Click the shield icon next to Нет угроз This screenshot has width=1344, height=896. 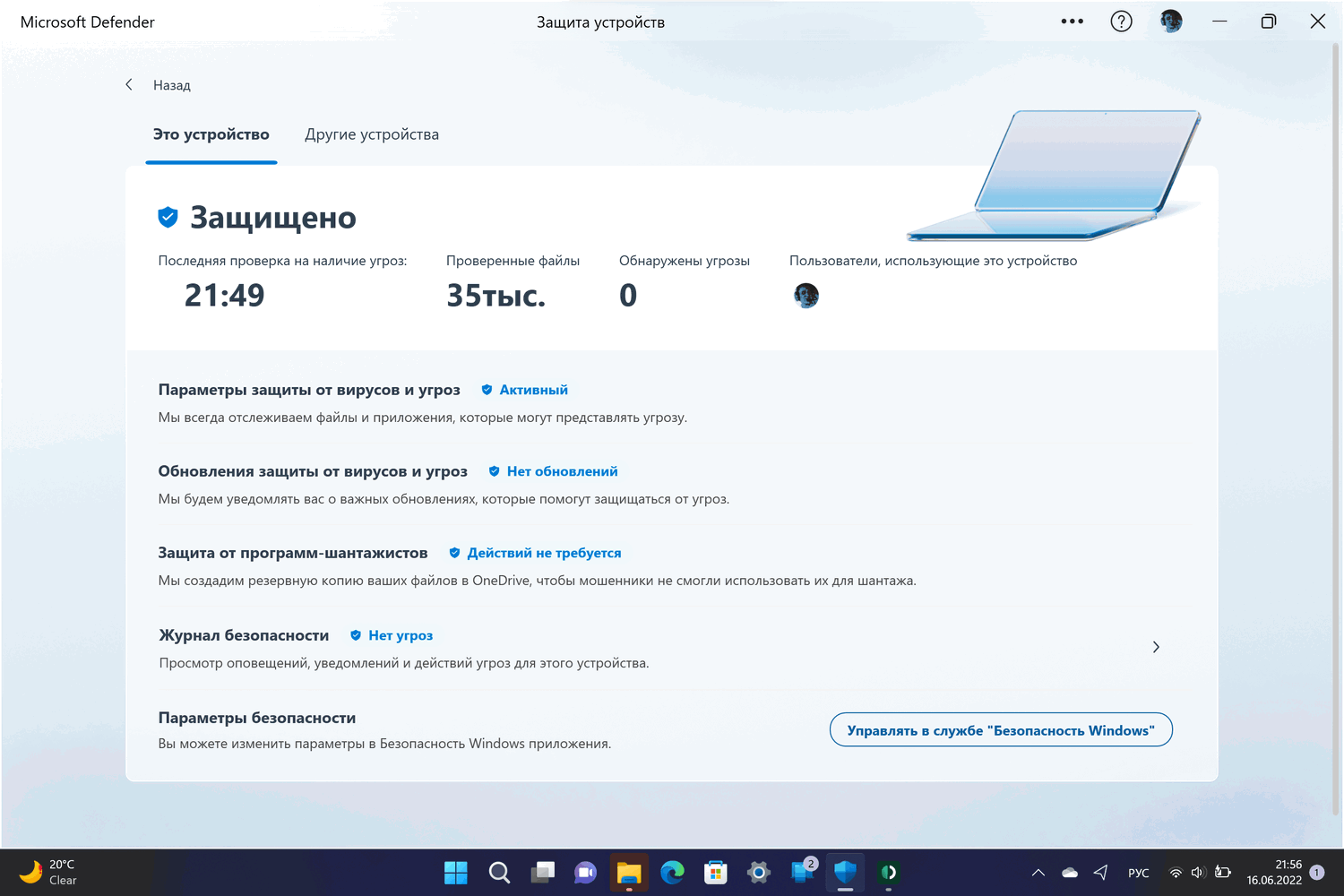coord(356,635)
